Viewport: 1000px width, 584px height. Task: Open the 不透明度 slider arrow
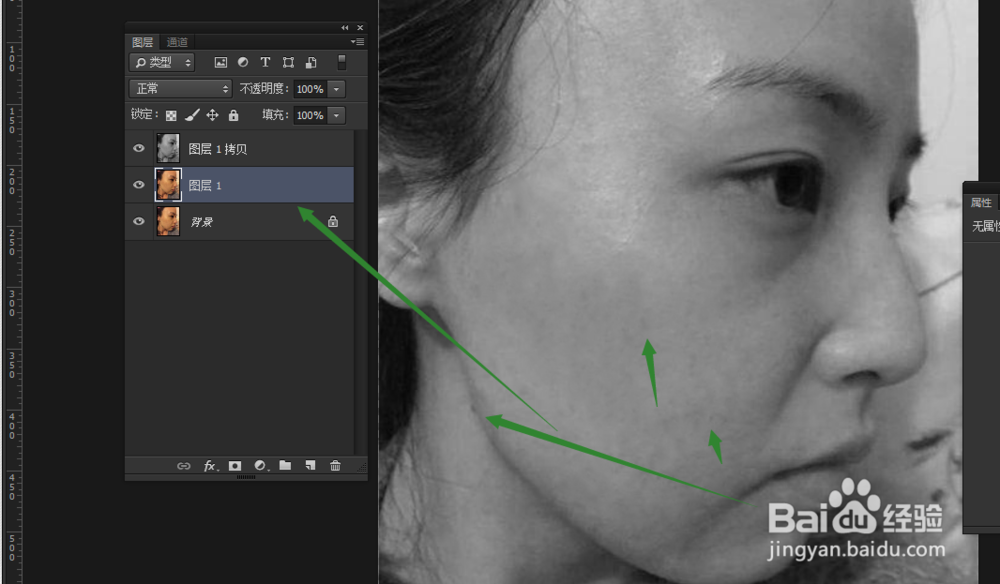click(337, 89)
